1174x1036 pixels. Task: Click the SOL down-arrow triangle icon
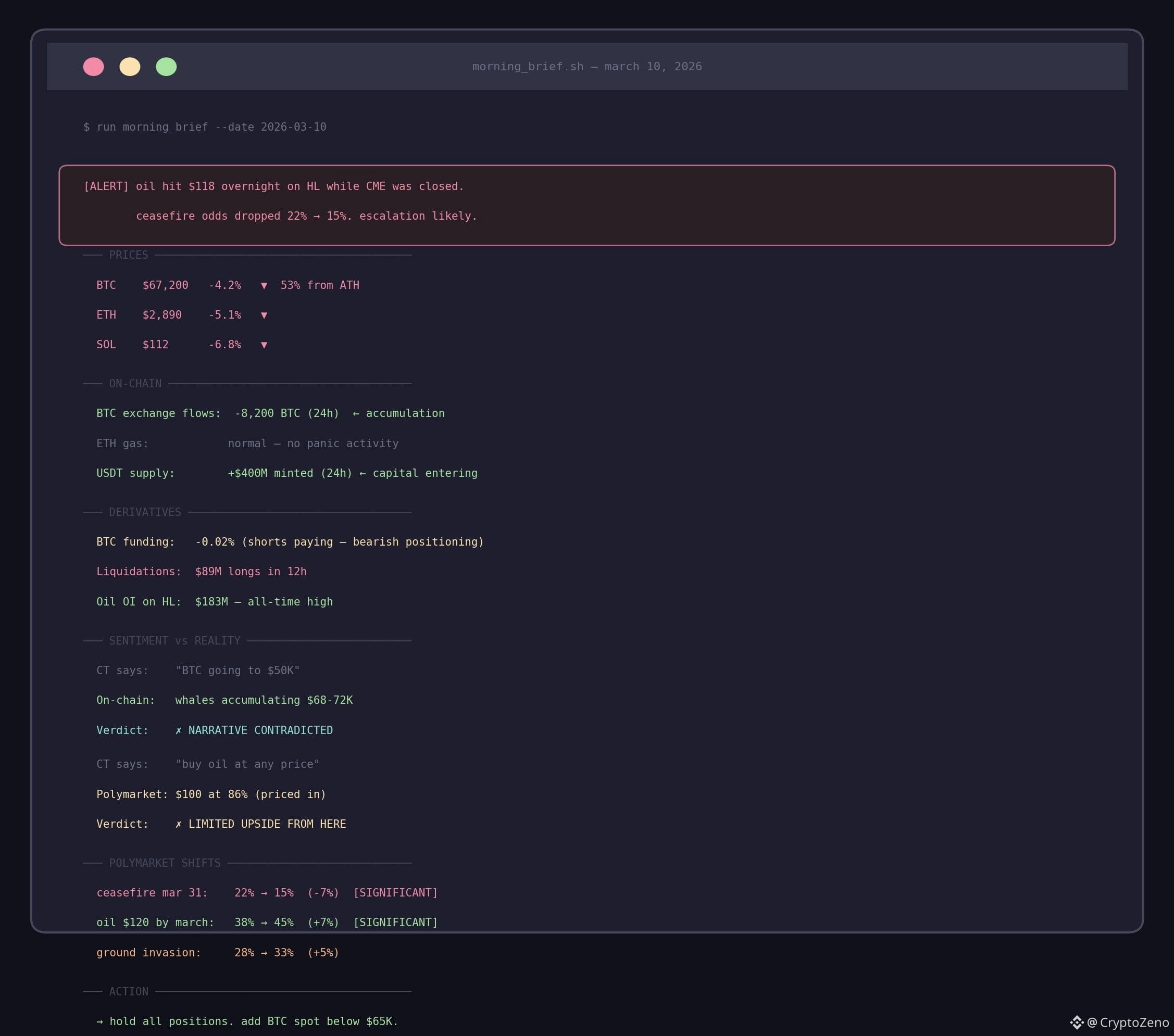coord(264,345)
